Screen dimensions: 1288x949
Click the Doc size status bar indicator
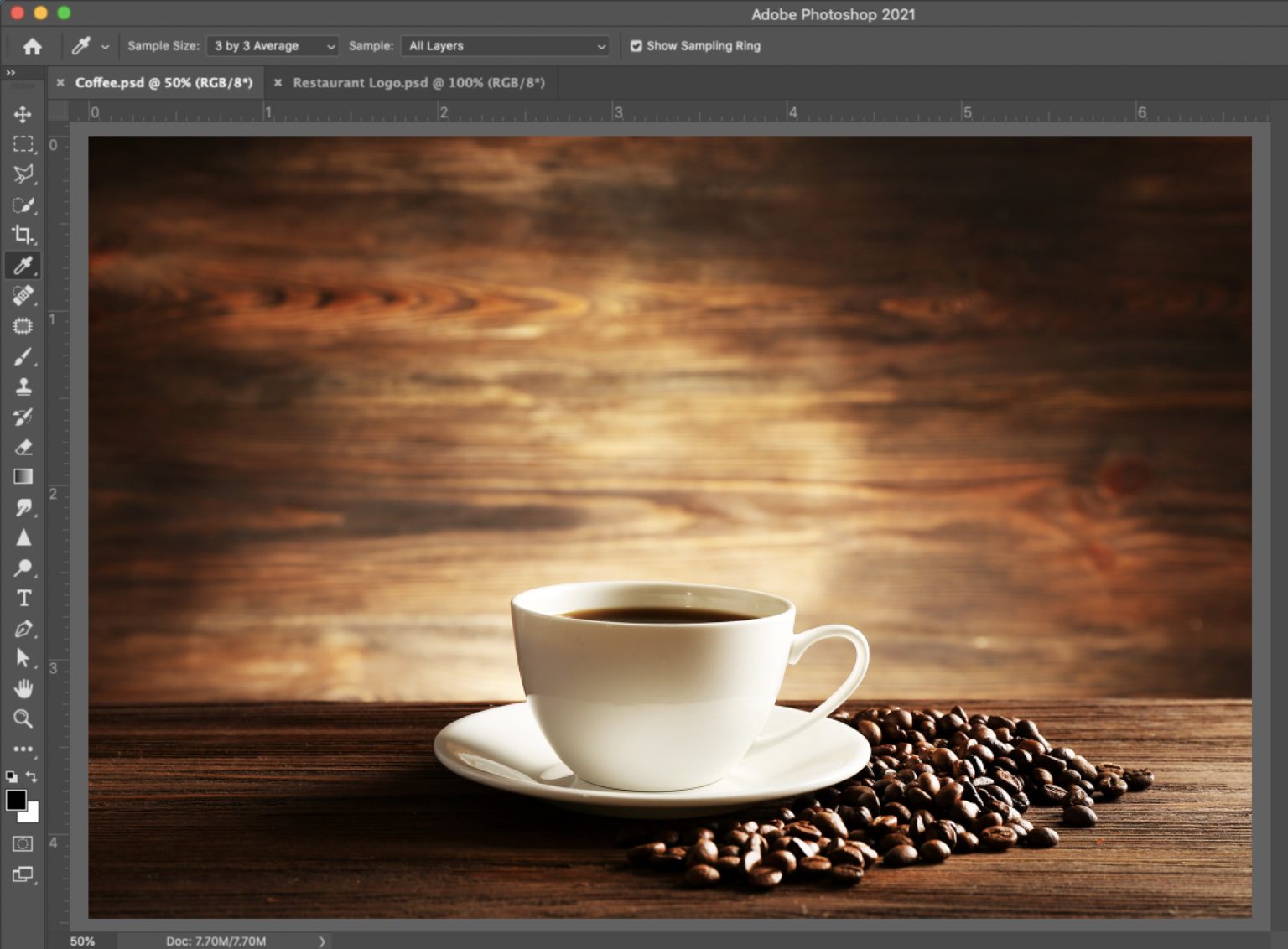216,941
